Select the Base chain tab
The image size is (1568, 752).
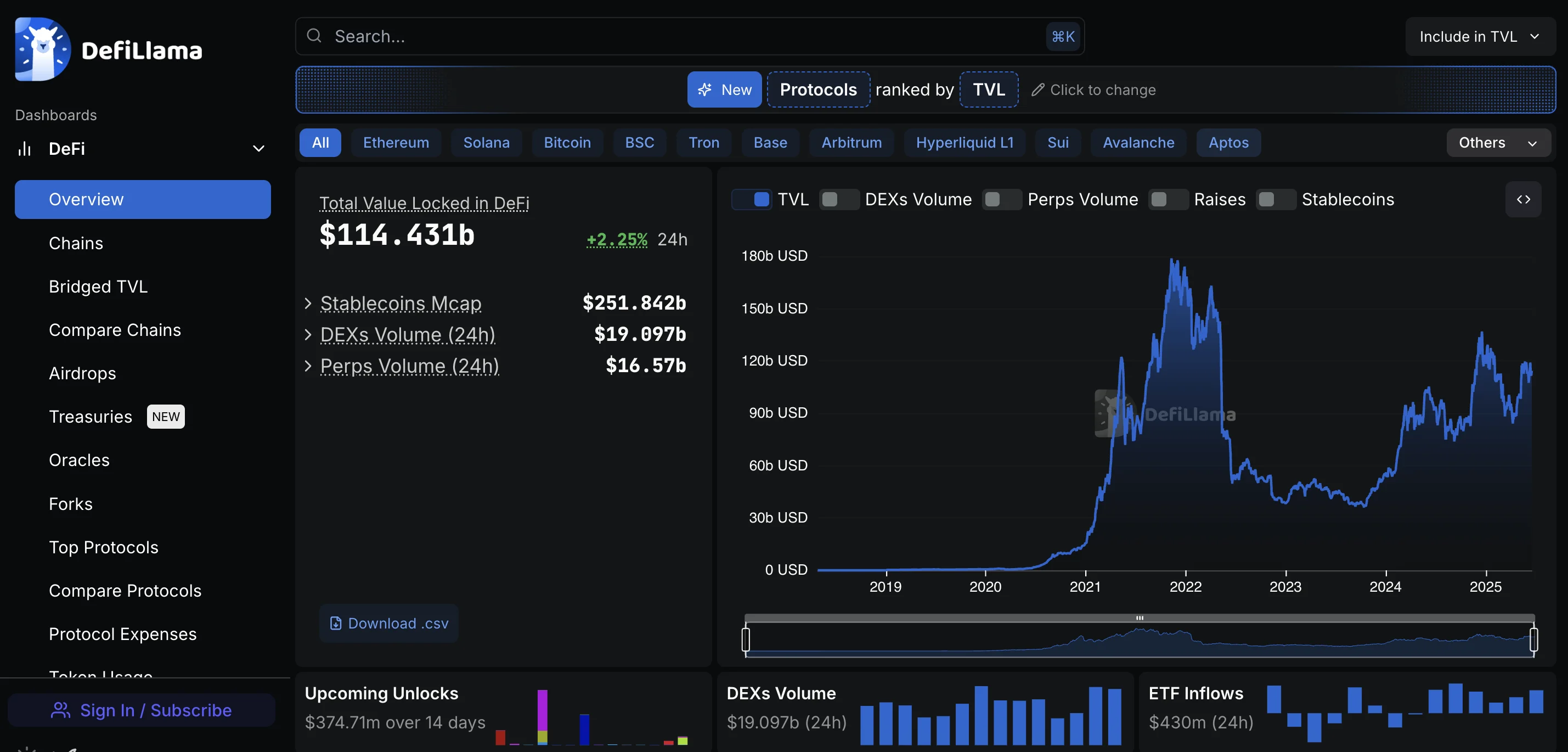pyautogui.click(x=770, y=143)
